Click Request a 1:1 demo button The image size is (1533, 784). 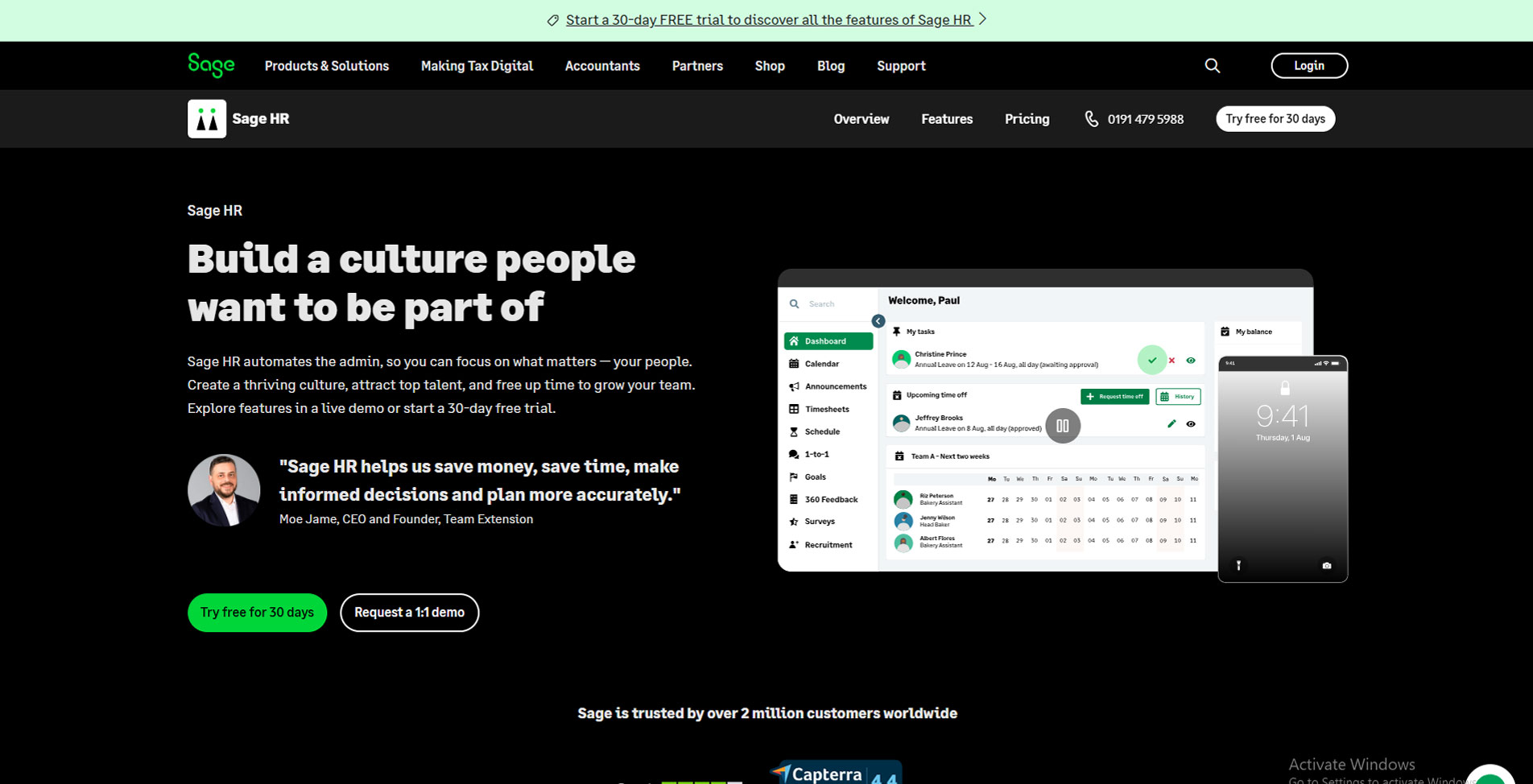tap(409, 613)
